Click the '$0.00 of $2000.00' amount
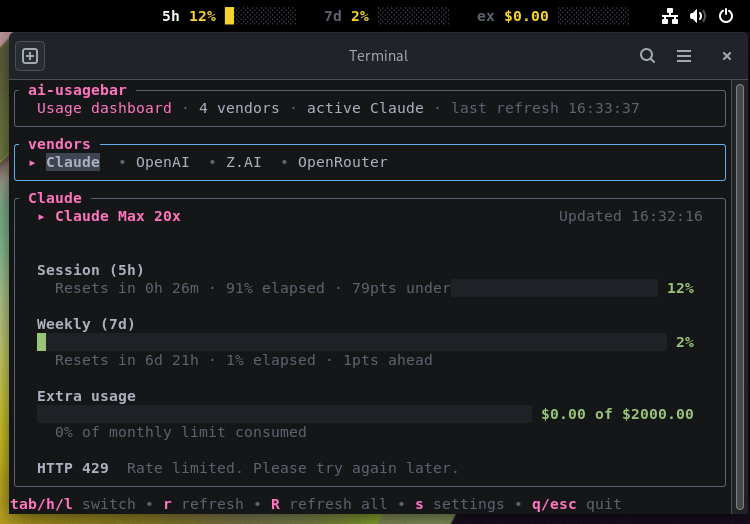 (x=617, y=414)
